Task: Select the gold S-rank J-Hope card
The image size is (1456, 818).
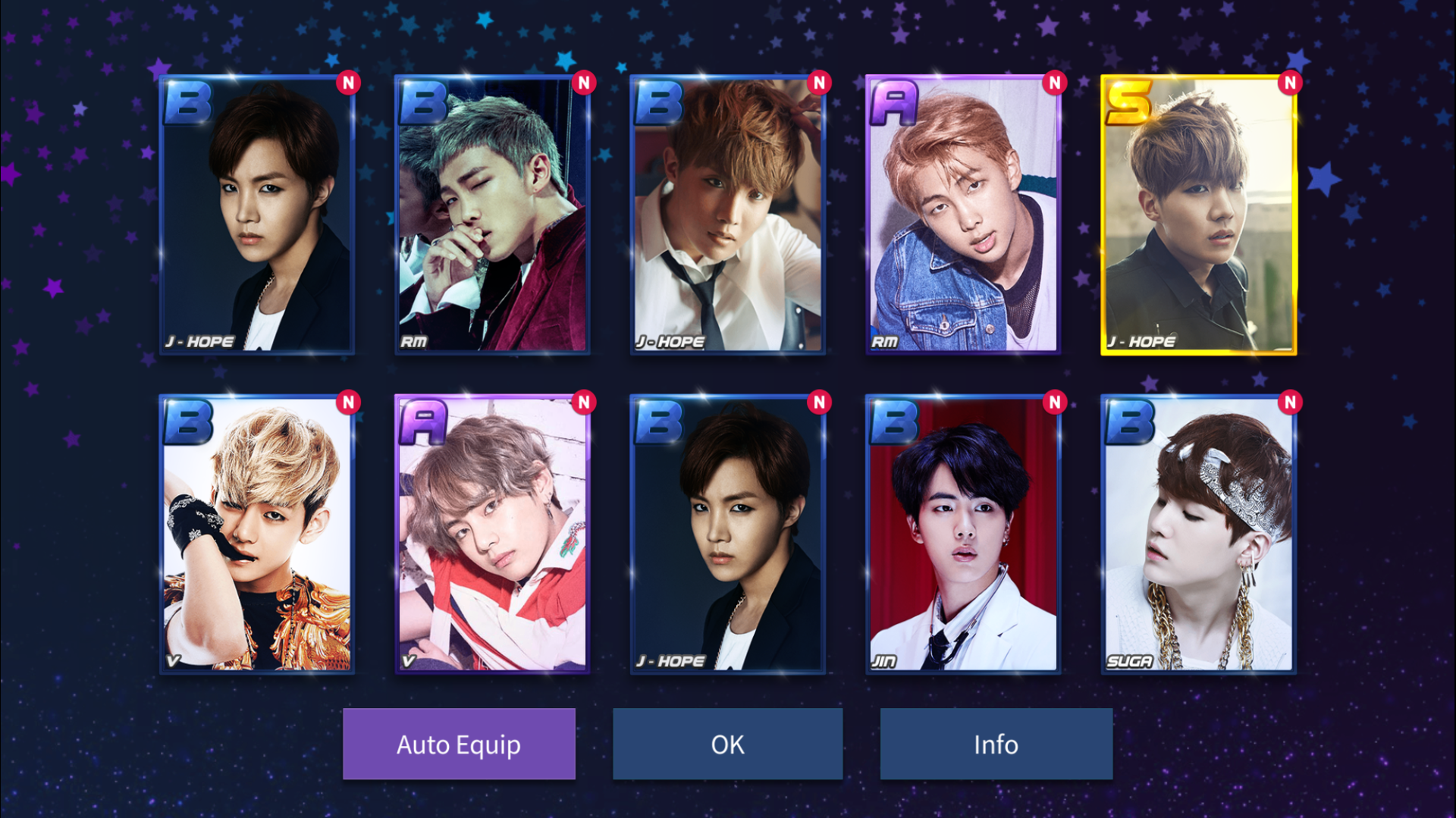Action: (x=1198, y=215)
